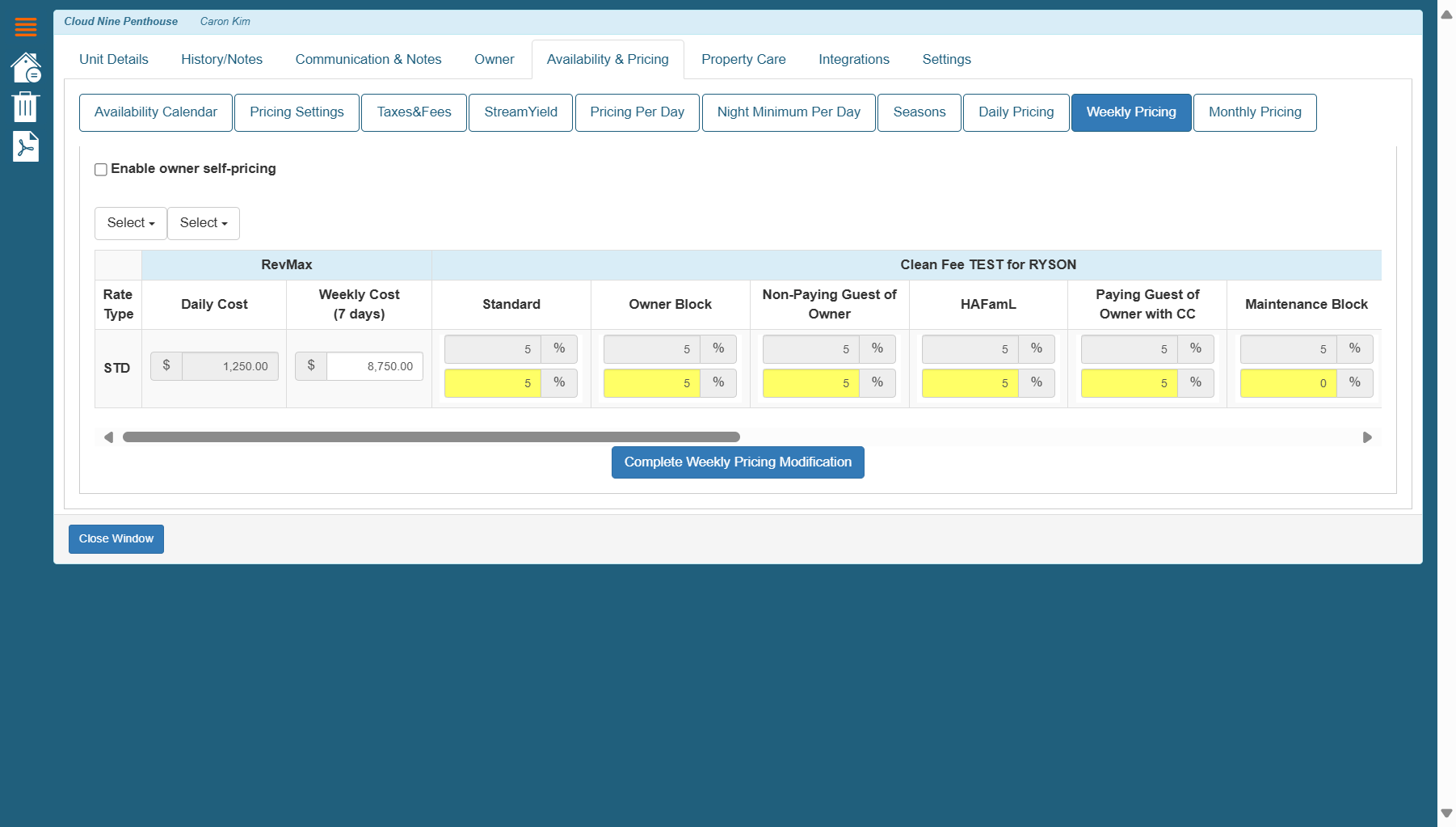The height and width of the screenshot is (827, 1456).
Task: Click yellow Paying Guest of Owner input
Action: pos(1130,383)
